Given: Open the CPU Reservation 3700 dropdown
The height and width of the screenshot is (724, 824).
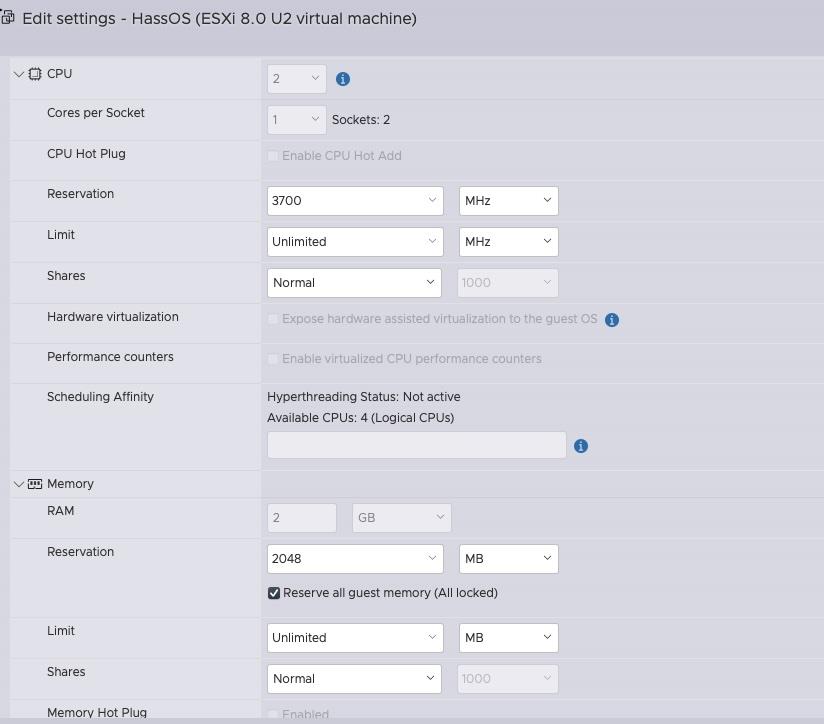Looking at the screenshot, I should click(355, 201).
